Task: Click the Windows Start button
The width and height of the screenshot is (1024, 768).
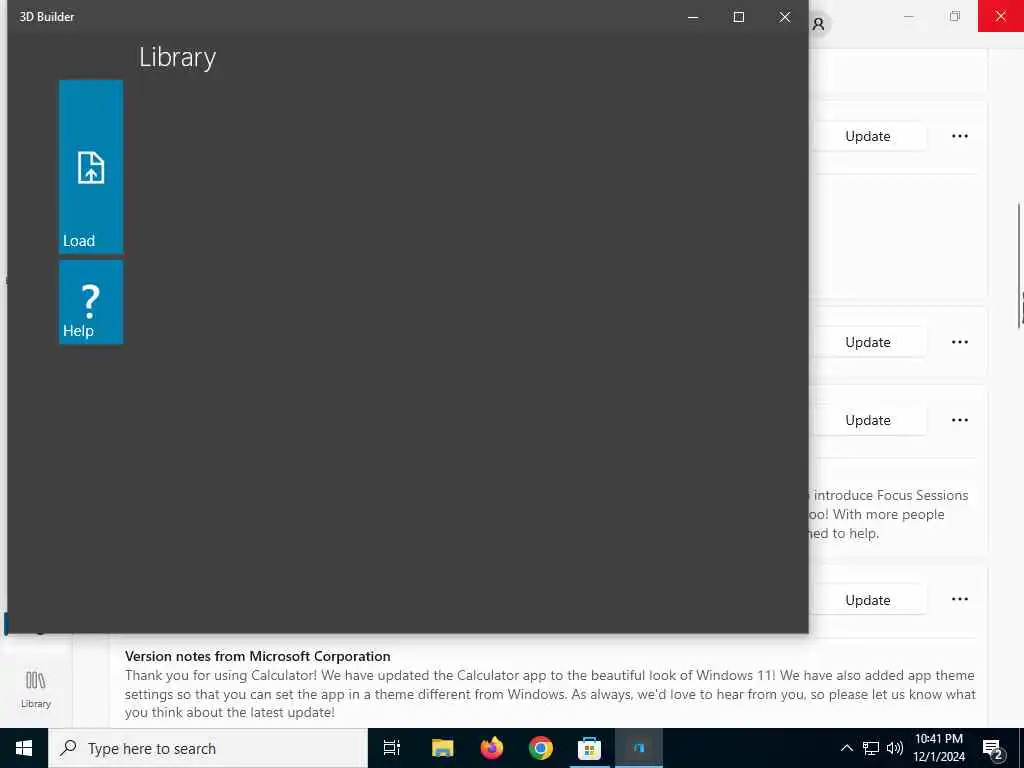Action: click(x=24, y=748)
